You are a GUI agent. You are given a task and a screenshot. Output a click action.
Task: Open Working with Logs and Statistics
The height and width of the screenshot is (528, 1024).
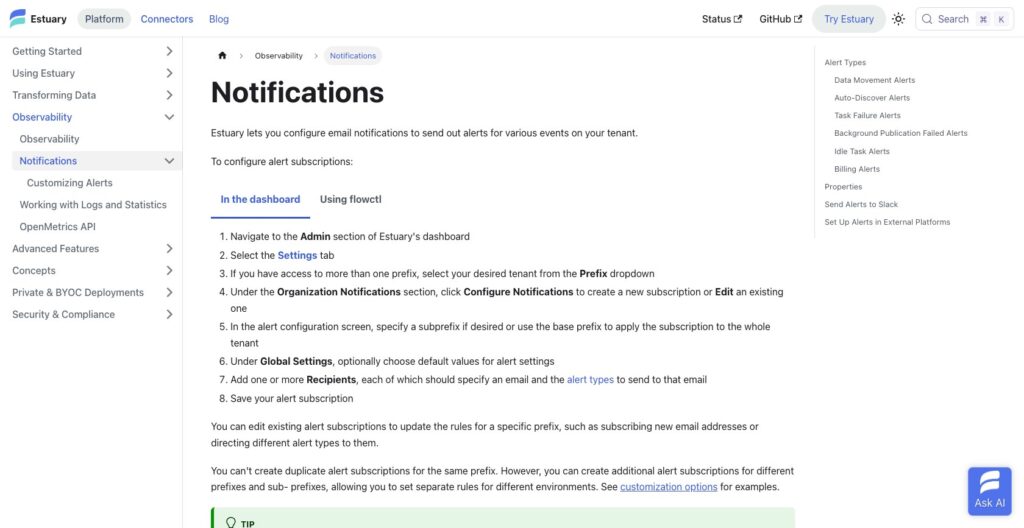(x=93, y=205)
